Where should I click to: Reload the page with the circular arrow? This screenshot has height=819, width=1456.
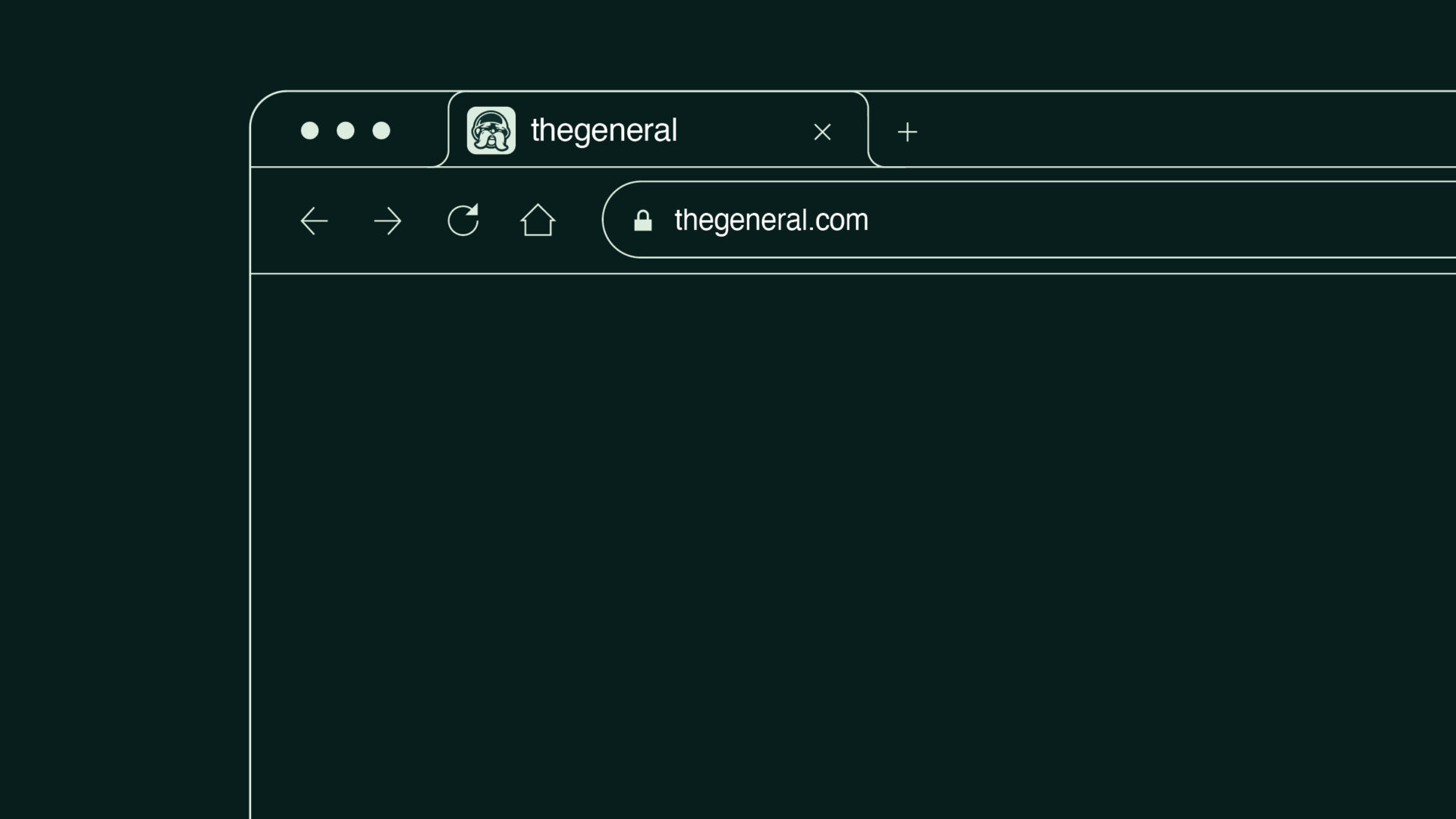pyautogui.click(x=463, y=220)
